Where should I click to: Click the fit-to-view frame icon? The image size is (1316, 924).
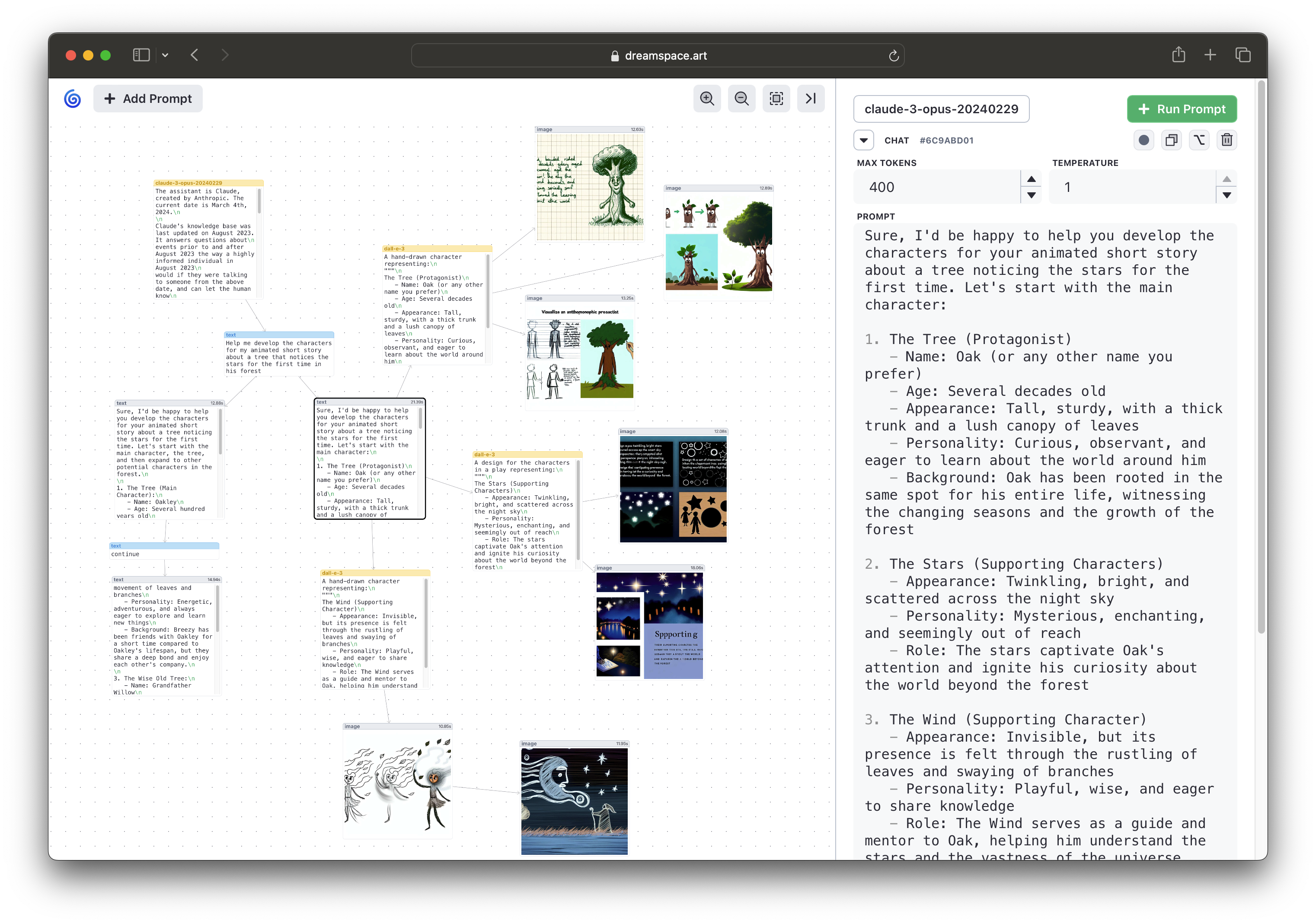point(776,99)
